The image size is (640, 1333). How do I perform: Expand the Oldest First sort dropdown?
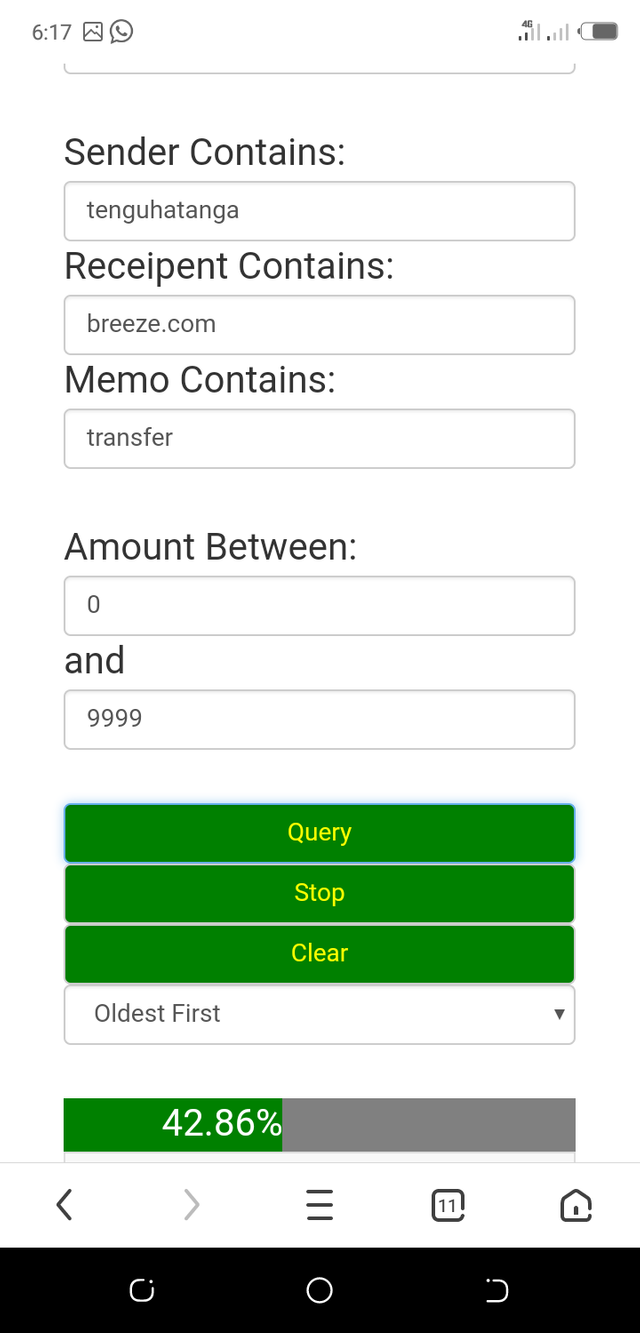tap(319, 1014)
